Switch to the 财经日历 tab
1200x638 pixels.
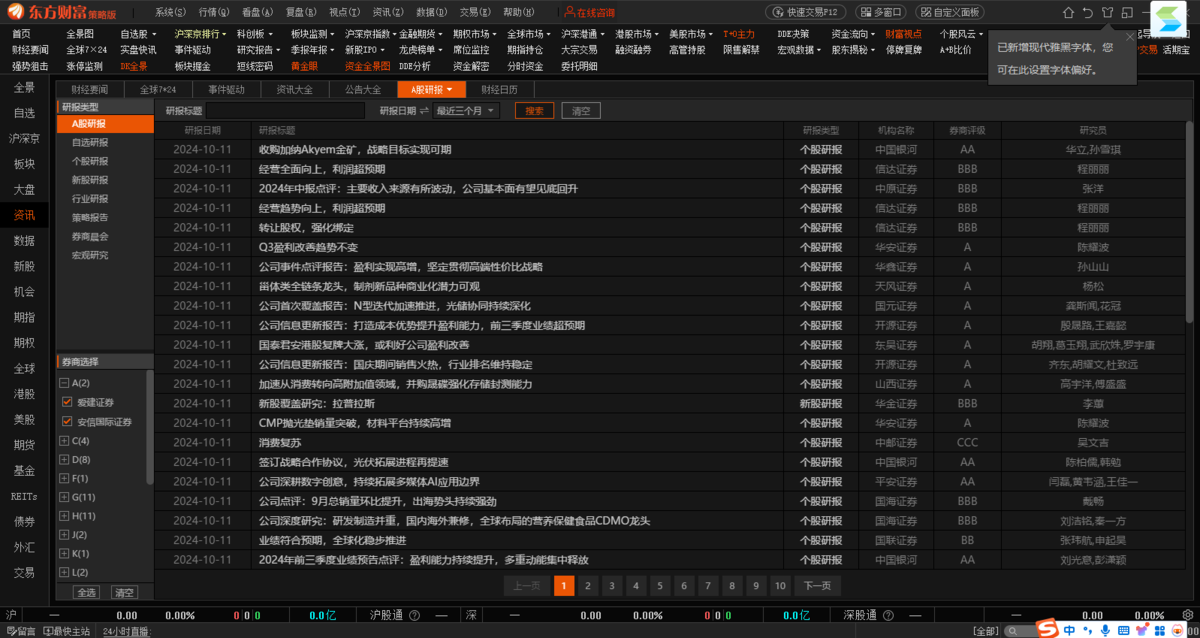point(499,90)
